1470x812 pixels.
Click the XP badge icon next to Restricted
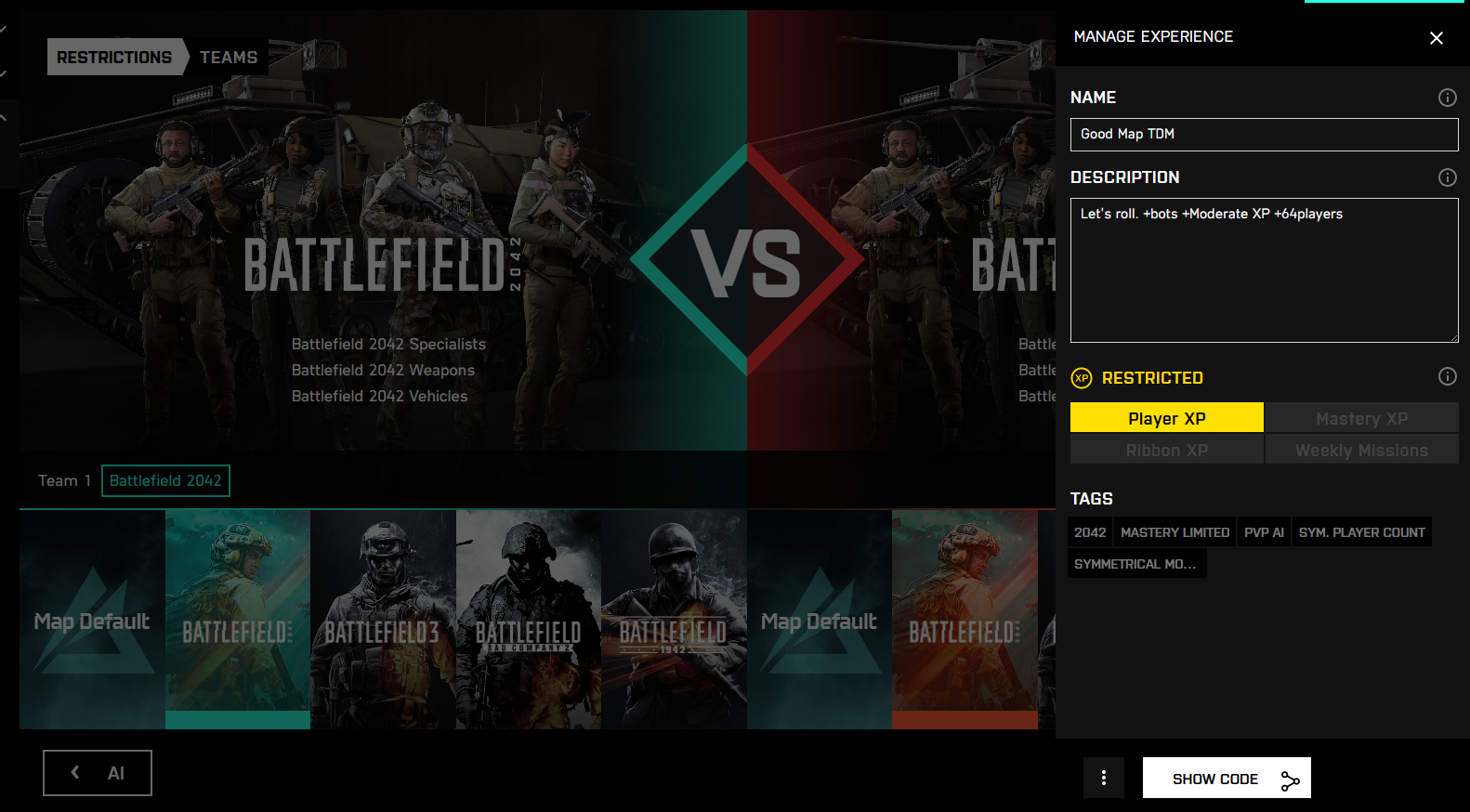1082,378
